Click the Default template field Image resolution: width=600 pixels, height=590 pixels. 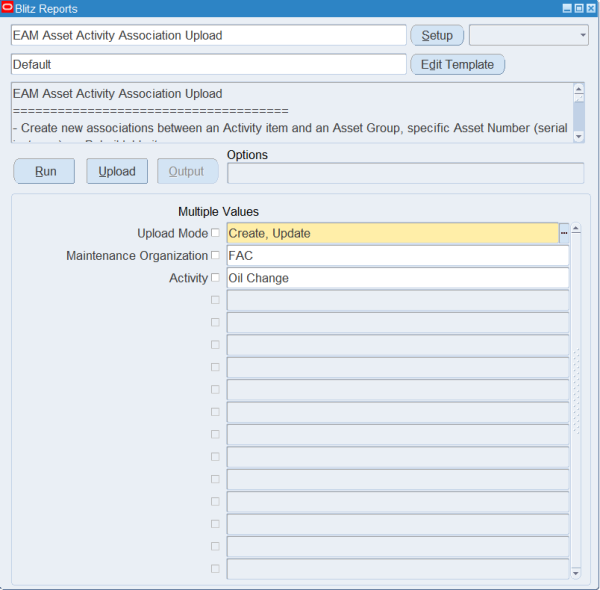(x=209, y=64)
